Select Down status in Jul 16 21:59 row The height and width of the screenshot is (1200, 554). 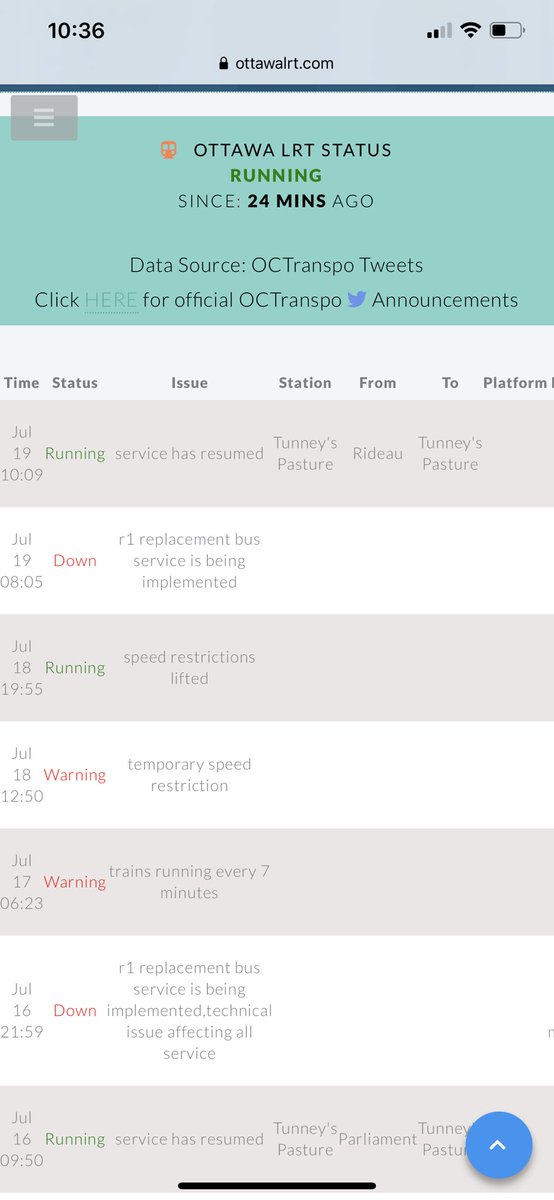coord(75,1010)
